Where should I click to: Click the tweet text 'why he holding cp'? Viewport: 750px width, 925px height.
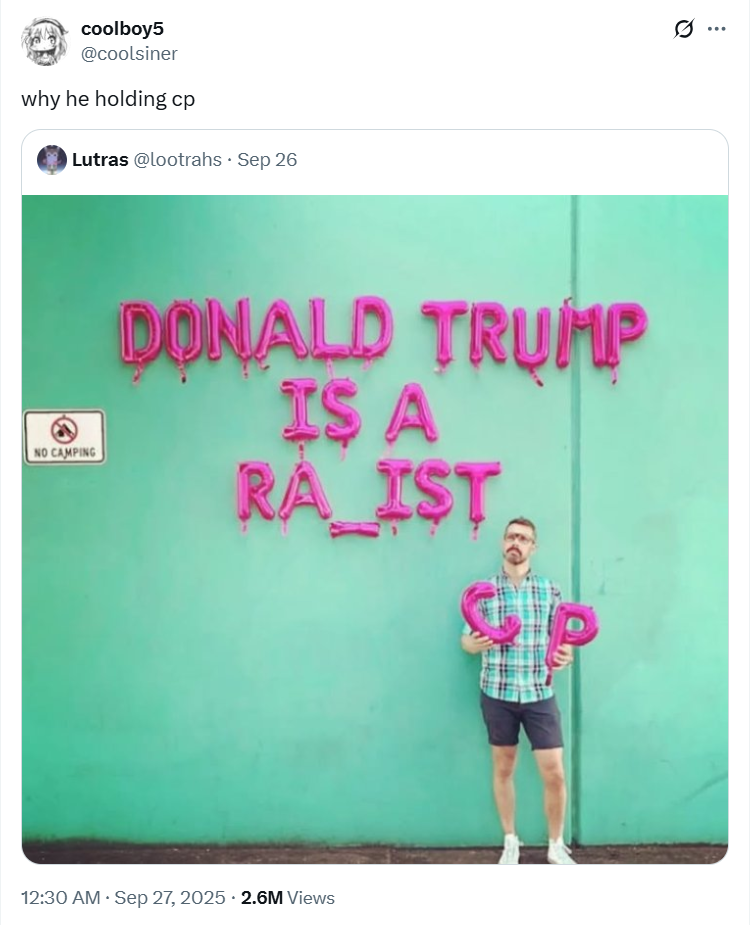point(108,99)
